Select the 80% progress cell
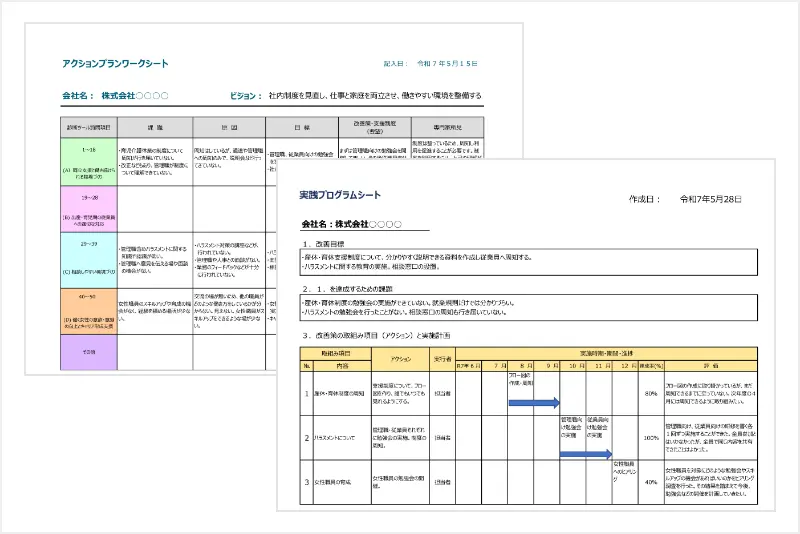800x534 pixels. pos(650,393)
